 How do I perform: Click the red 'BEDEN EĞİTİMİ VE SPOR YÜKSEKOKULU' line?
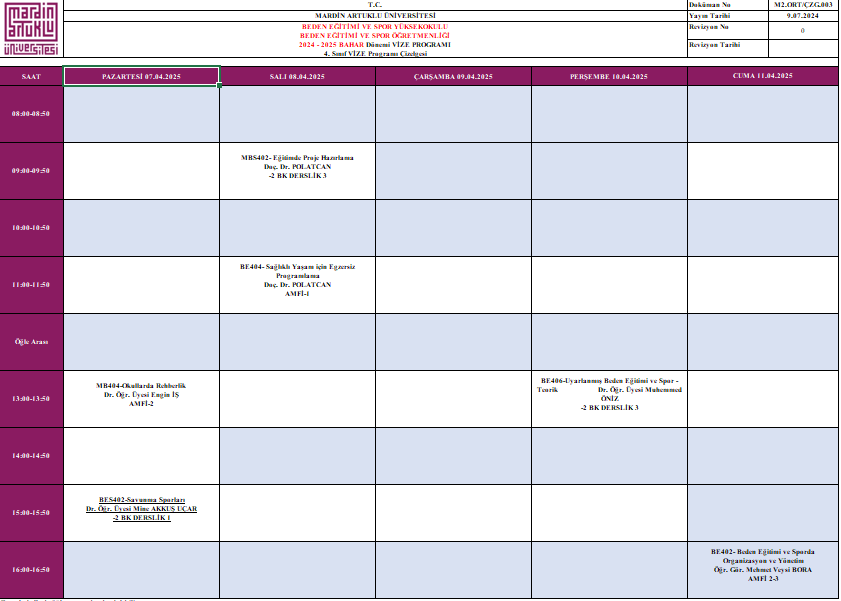[x=375, y=27]
